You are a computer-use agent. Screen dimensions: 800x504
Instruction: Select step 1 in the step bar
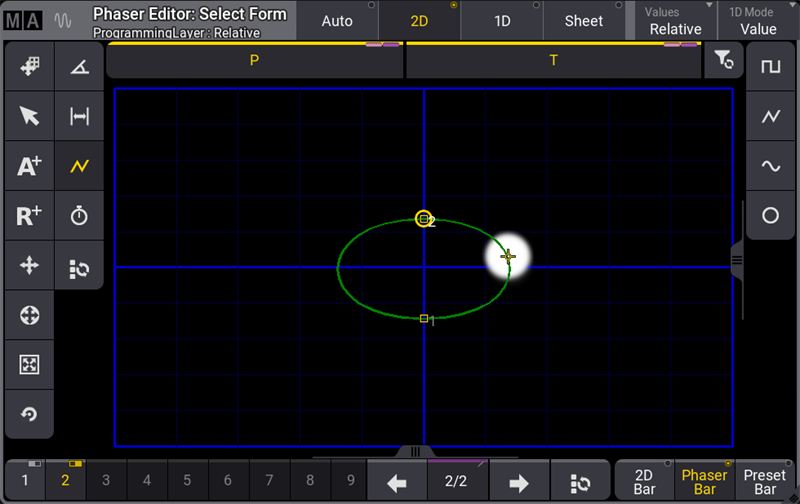click(x=25, y=481)
